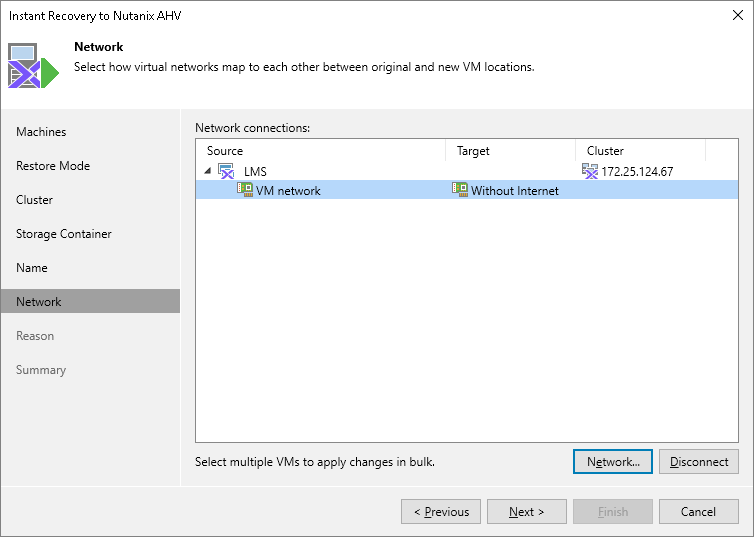Click the VM network adapter icon
The height and width of the screenshot is (537, 754).
click(245, 190)
